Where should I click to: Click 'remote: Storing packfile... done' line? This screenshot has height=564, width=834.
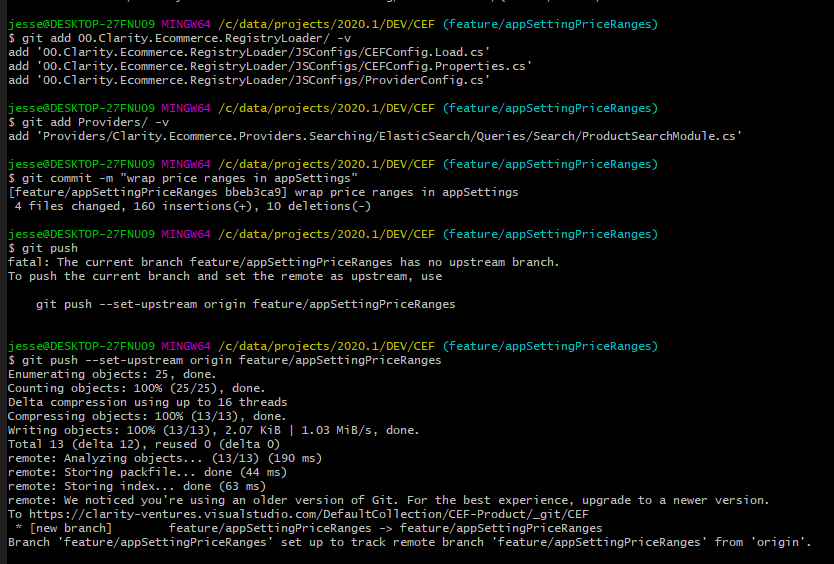click(x=147, y=472)
